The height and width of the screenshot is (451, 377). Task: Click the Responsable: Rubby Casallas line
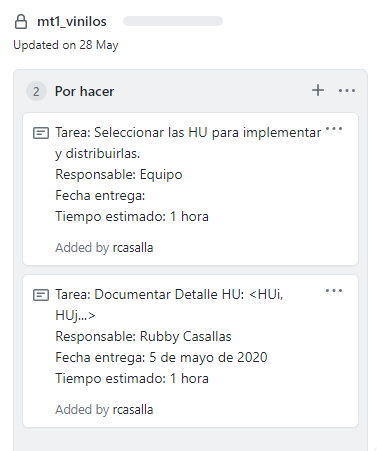point(143,336)
